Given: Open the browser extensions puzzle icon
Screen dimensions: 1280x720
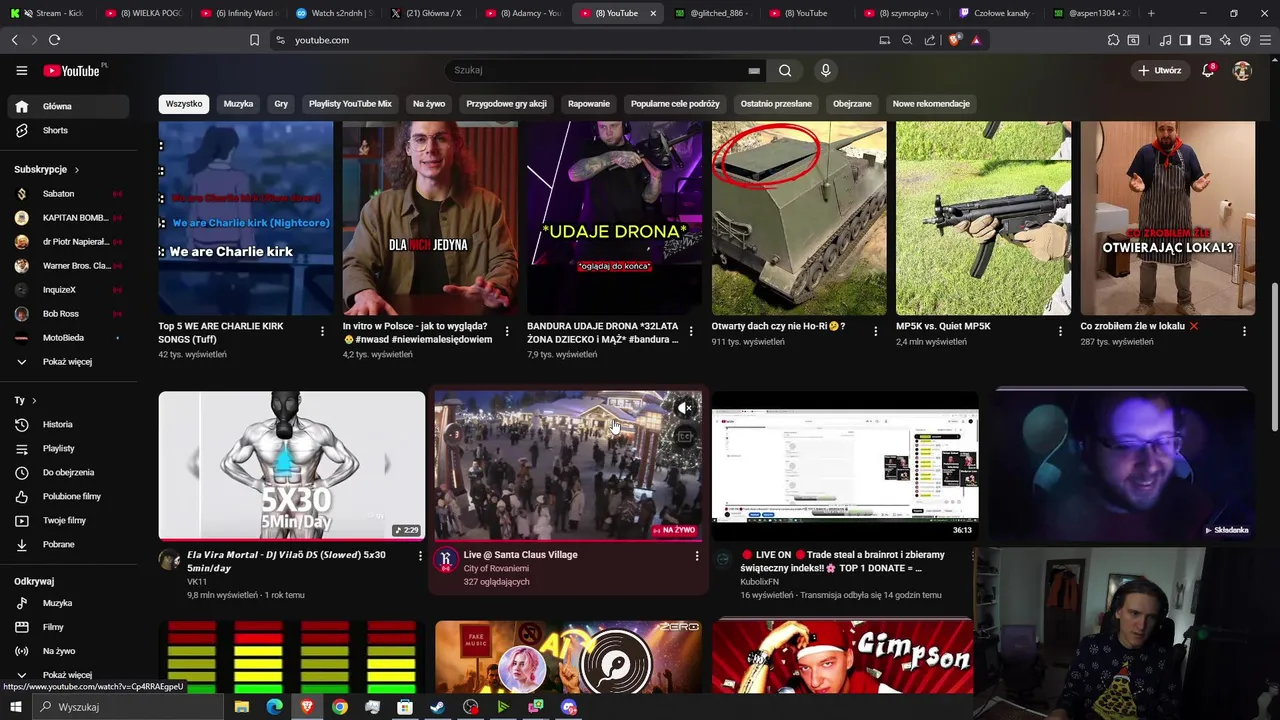Looking at the screenshot, I should [x=1113, y=40].
